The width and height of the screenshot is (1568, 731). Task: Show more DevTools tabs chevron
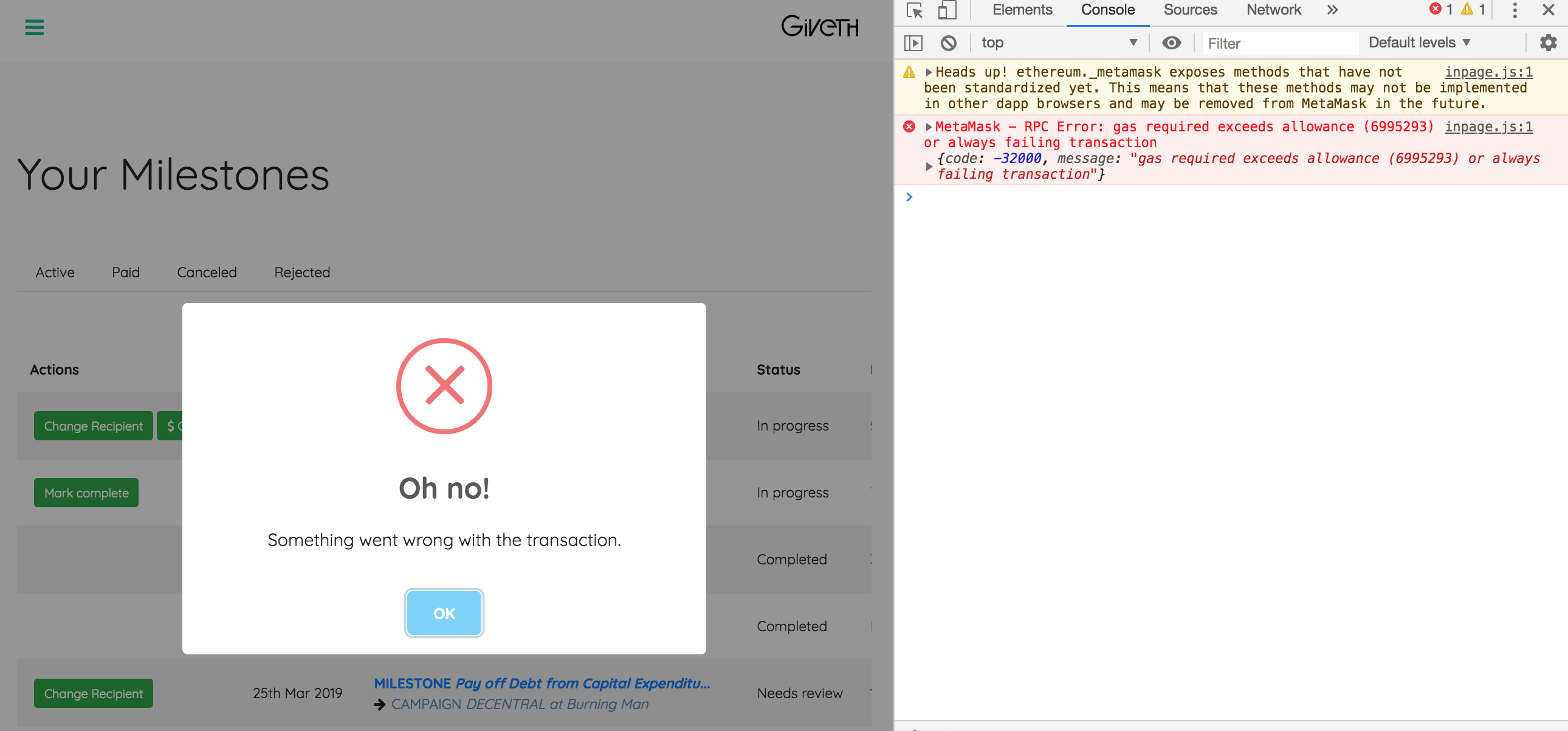1332,10
